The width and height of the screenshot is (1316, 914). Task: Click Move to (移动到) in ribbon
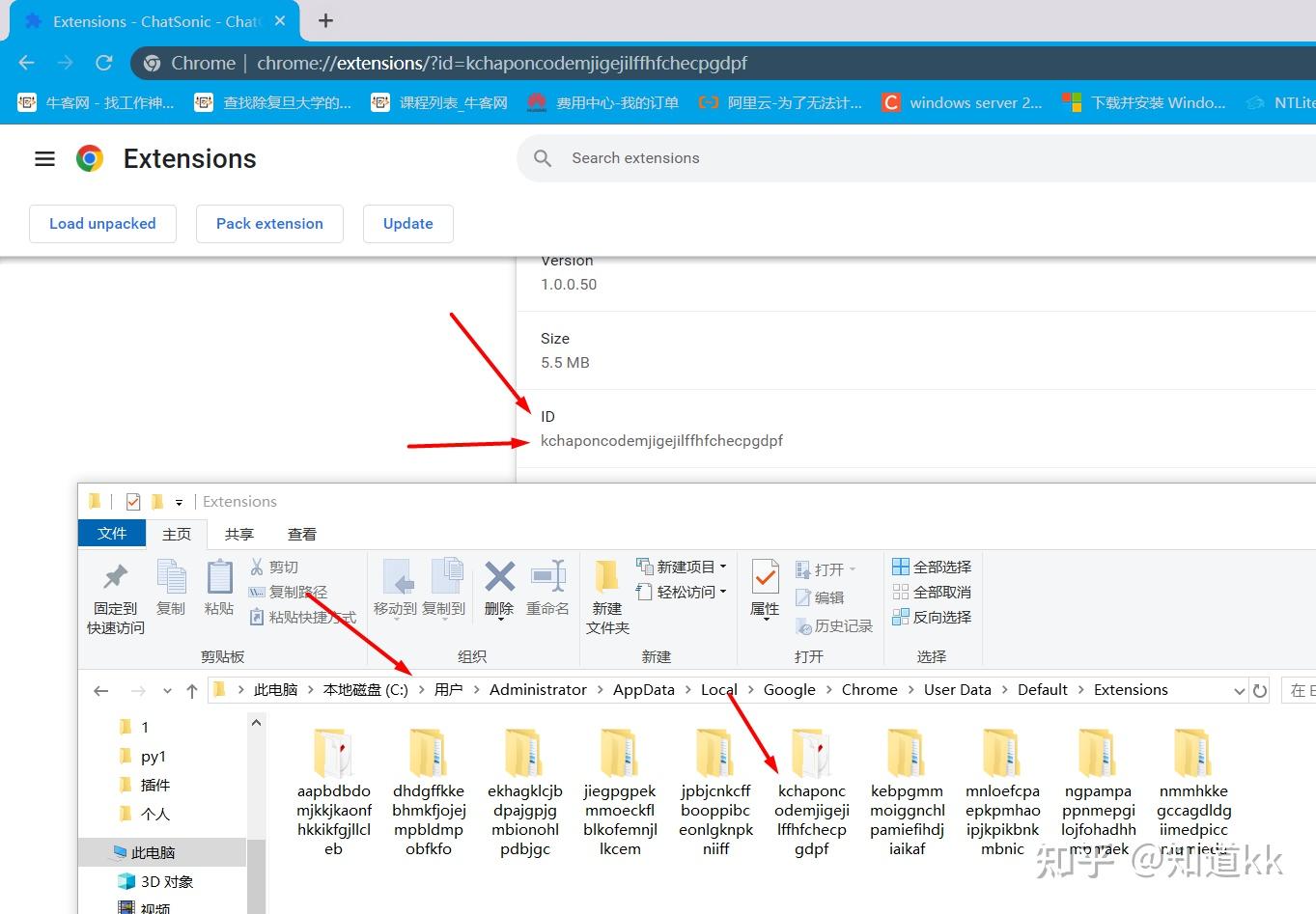(395, 588)
